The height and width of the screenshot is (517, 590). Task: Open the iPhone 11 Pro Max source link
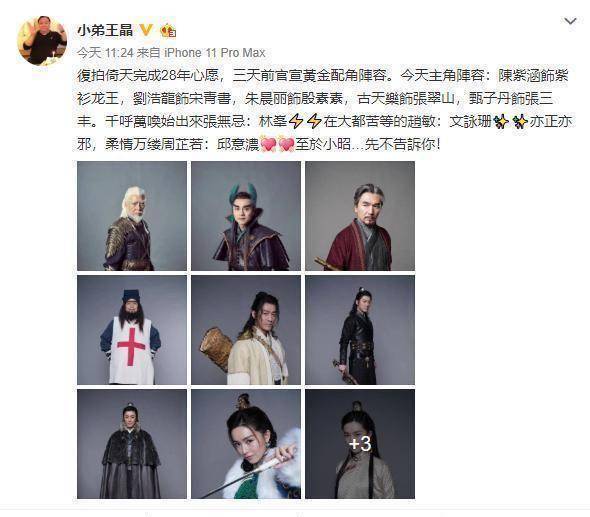click(x=215, y=53)
